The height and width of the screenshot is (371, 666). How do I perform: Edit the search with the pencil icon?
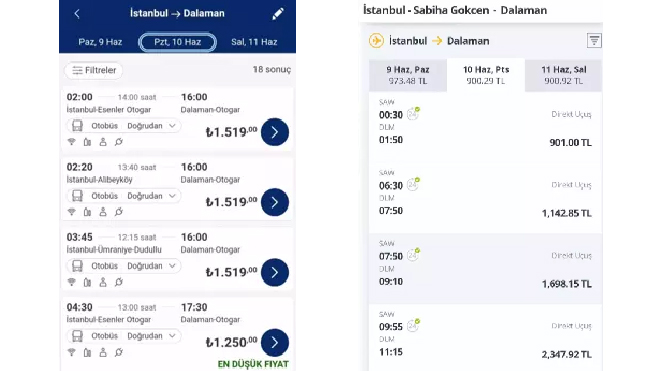(278, 14)
